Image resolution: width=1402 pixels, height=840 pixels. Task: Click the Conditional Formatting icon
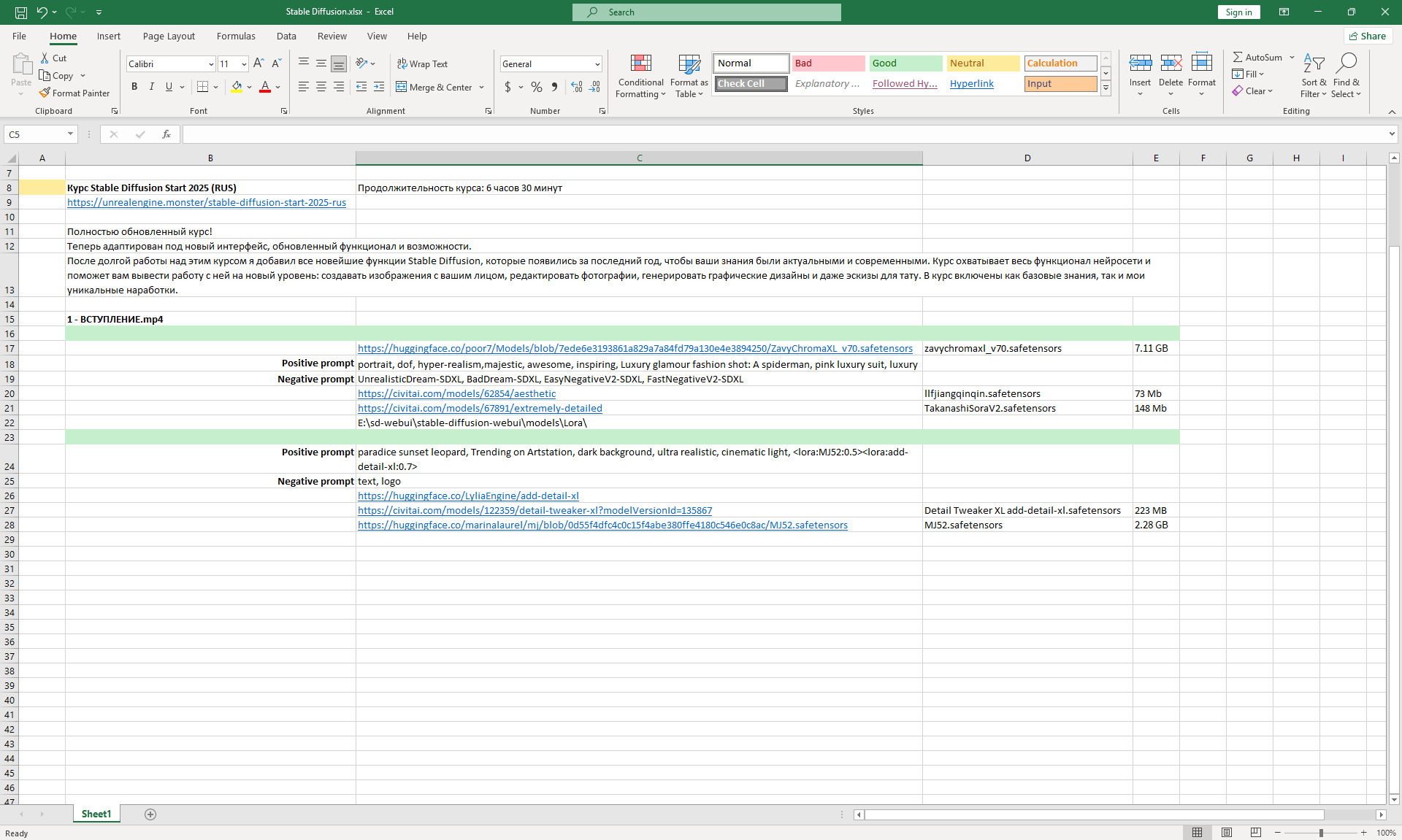click(x=640, y=64)
